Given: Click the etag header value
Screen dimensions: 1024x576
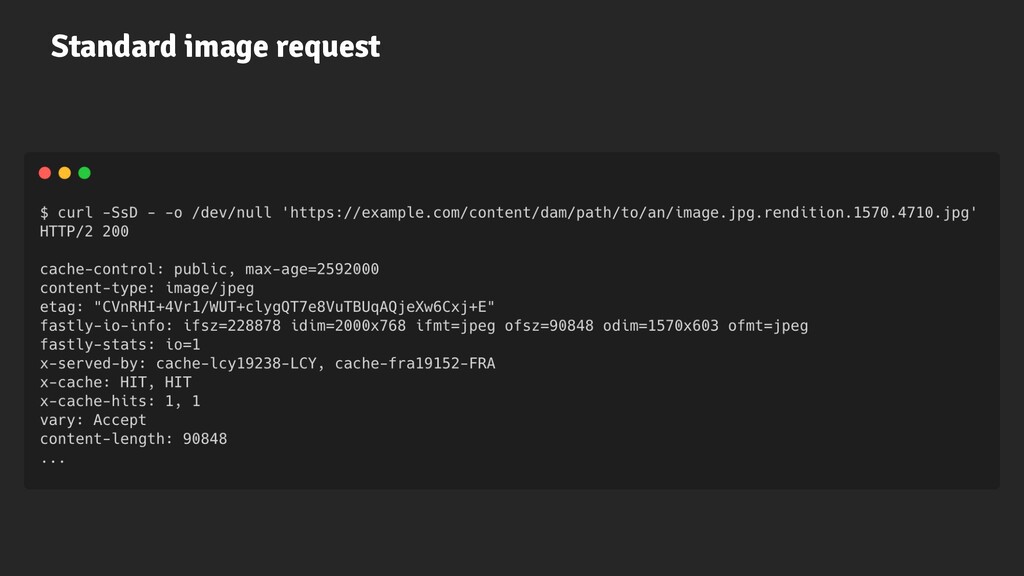Looking at the screenshot, I should pyautogui.click(x=294, y=307).
